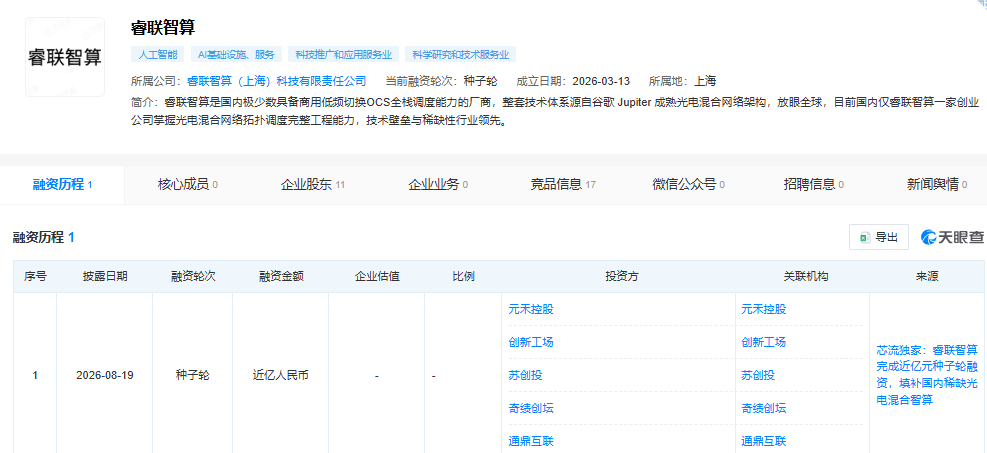Click the Excel icon in 导出 button

click(866, 237)
